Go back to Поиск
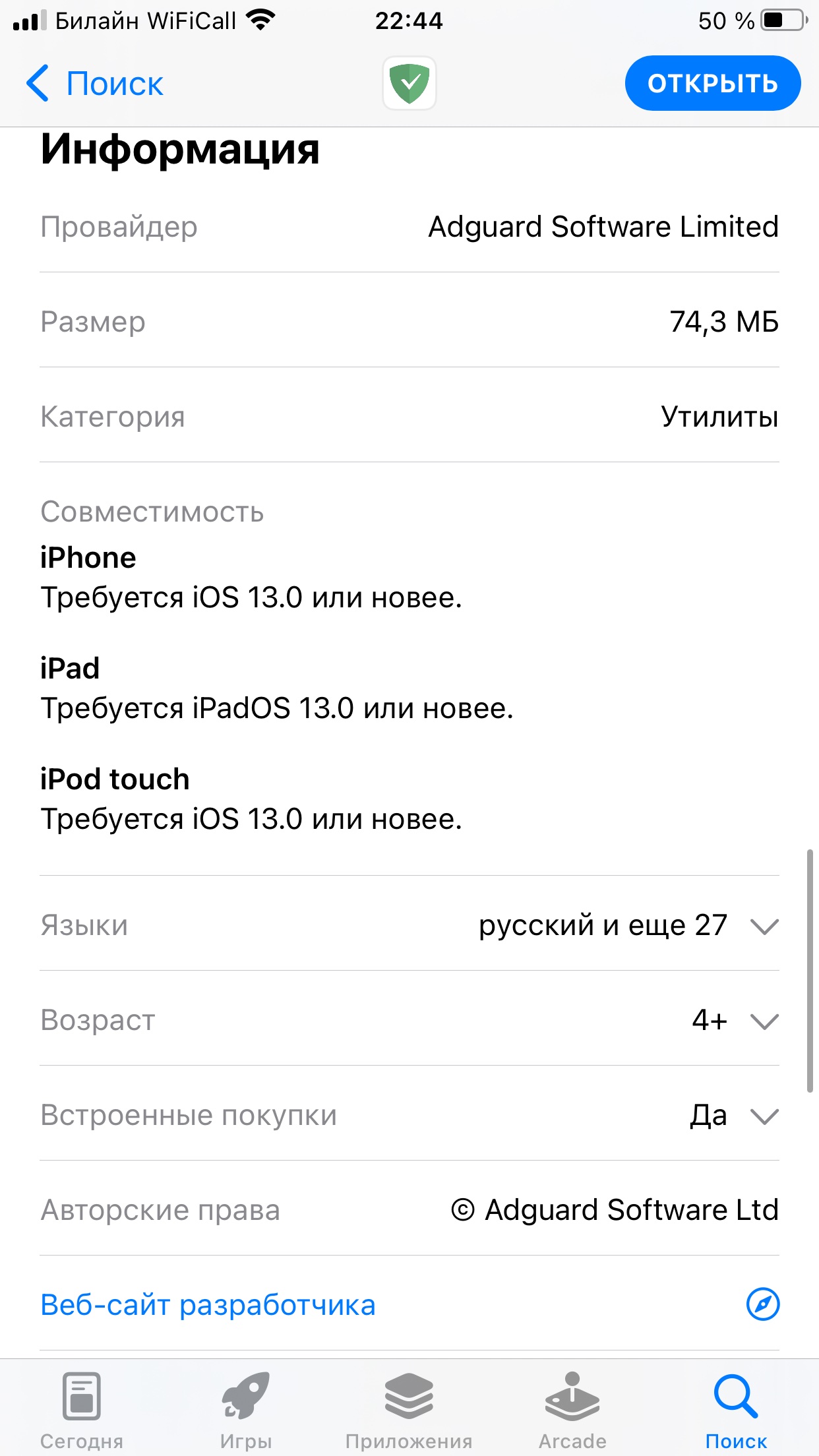 click(115, 84)
